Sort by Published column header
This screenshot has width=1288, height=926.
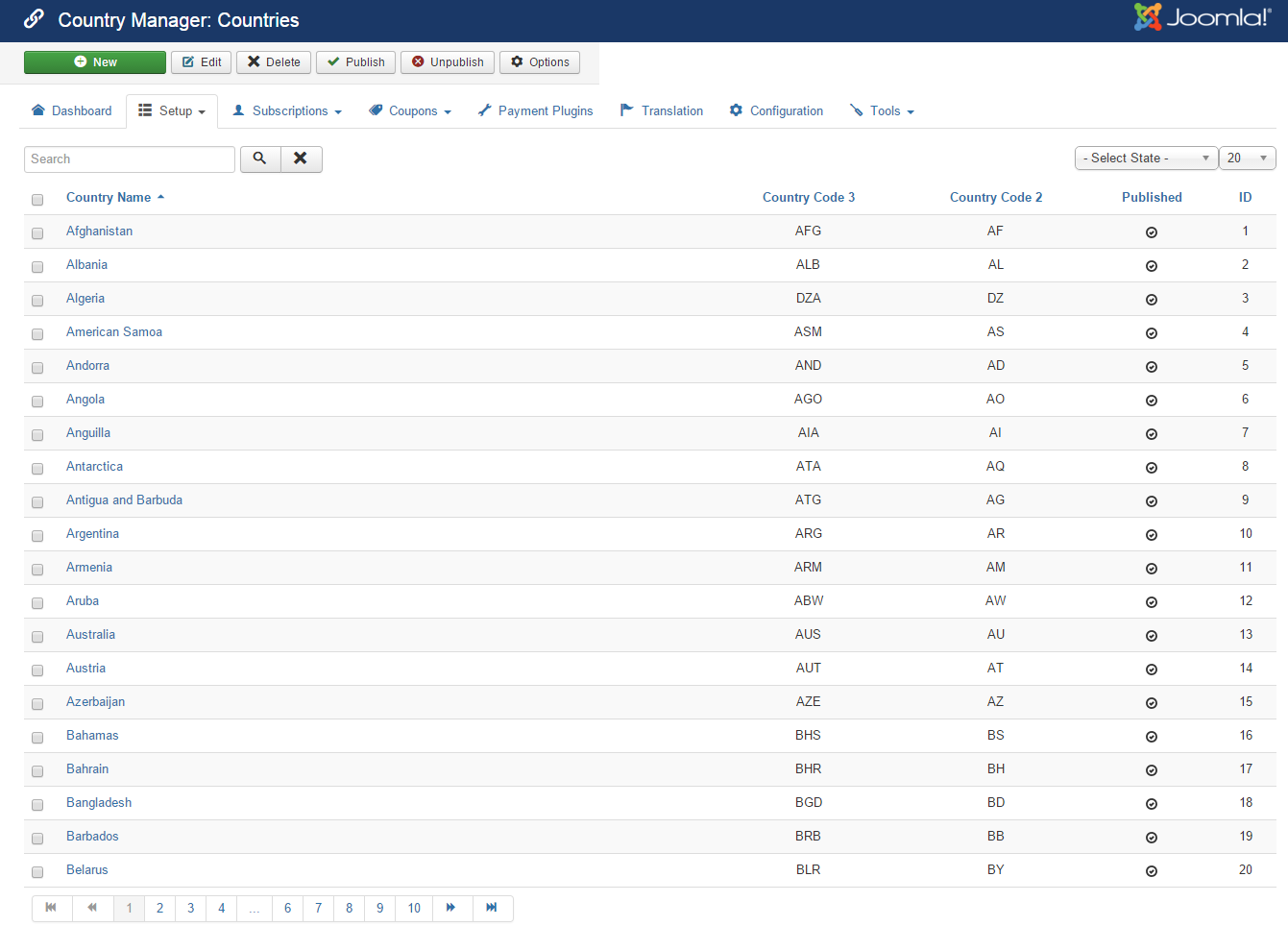(1152, 197)
